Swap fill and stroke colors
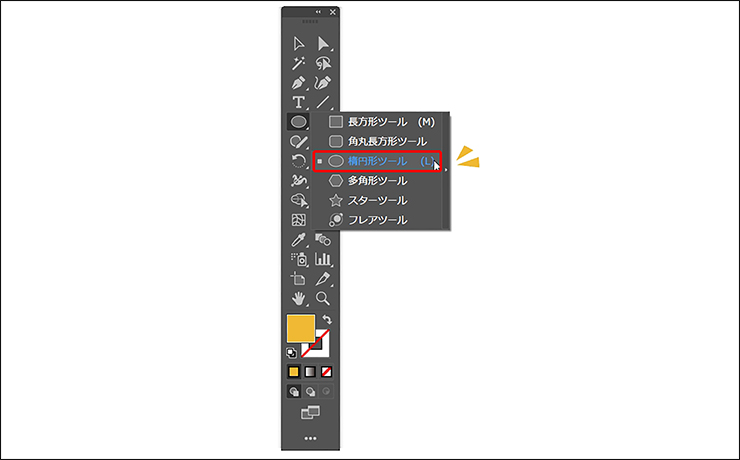 (x=327, y=319)
